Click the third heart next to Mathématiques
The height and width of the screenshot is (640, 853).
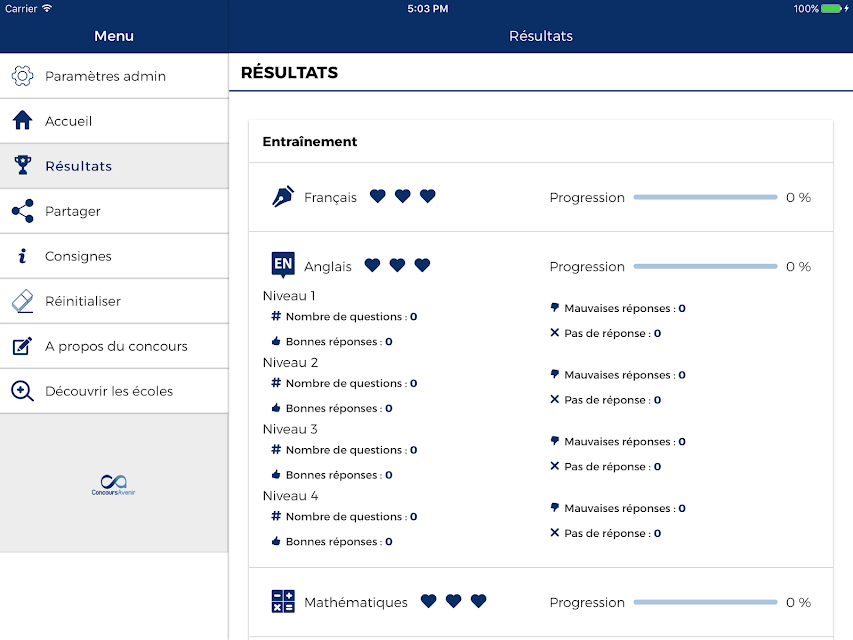pos(479,601)
